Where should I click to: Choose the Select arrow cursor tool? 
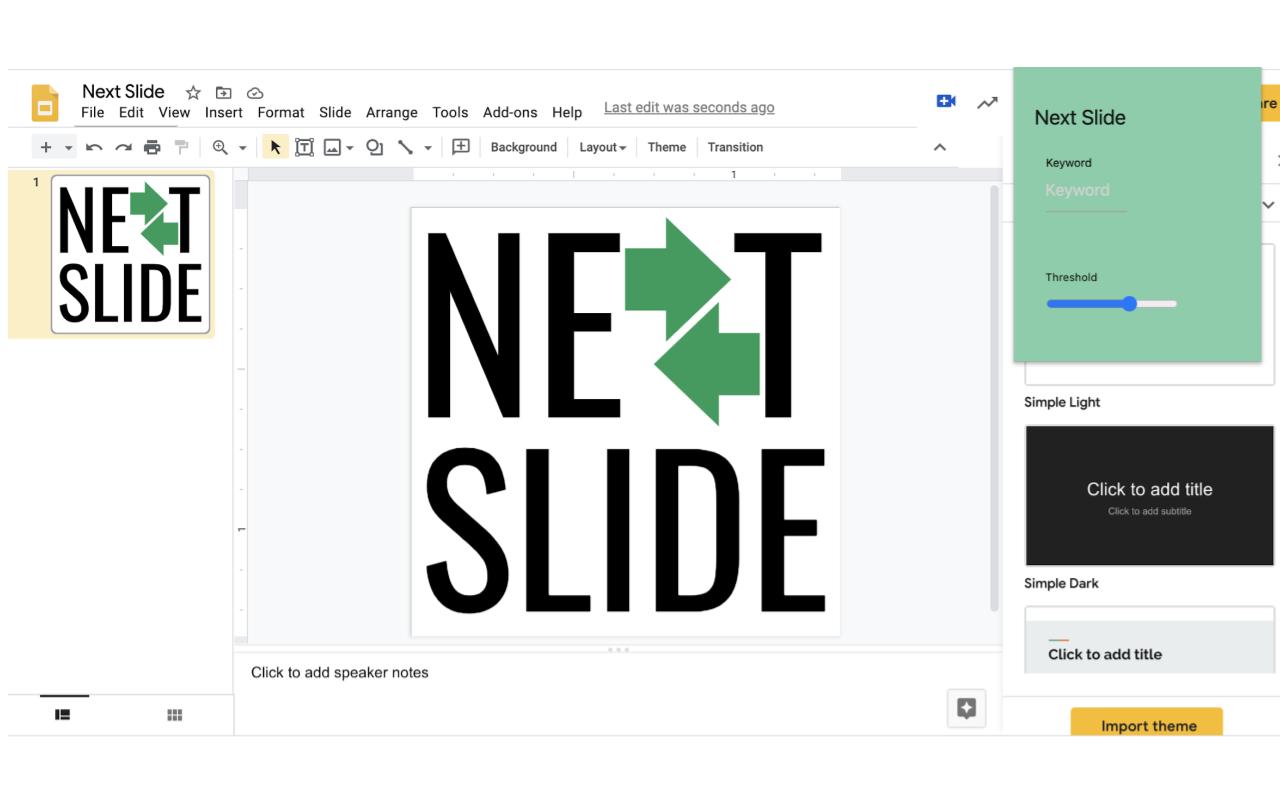[x=275, y=147]
